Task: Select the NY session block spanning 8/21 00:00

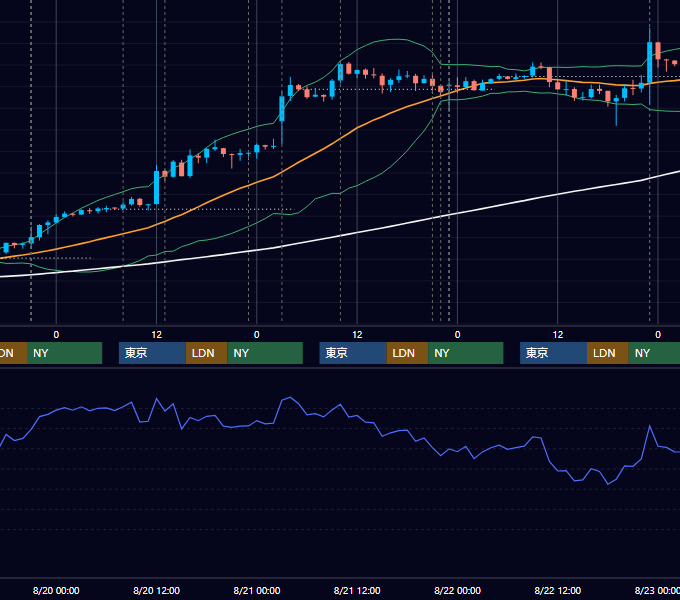Action: [x=265, y=353]
